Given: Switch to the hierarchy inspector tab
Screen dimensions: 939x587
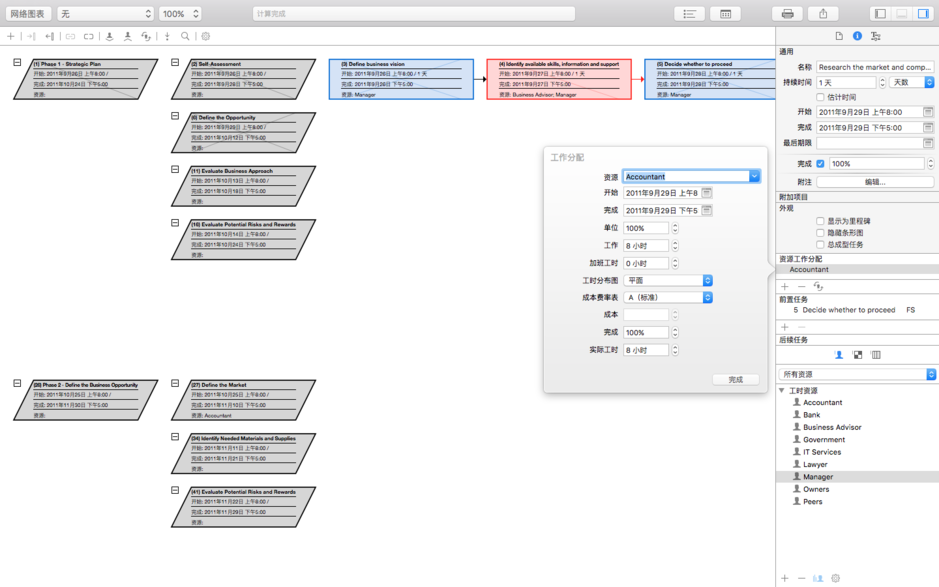Looking at the screenshot, I should point(876,35).
